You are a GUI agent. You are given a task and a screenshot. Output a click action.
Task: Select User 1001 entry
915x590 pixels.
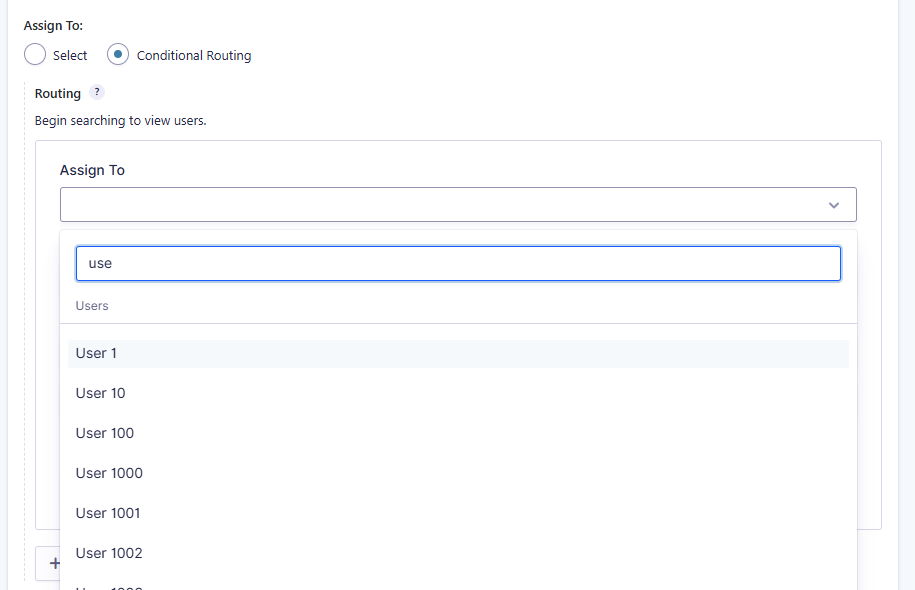[x=108, y=513]
